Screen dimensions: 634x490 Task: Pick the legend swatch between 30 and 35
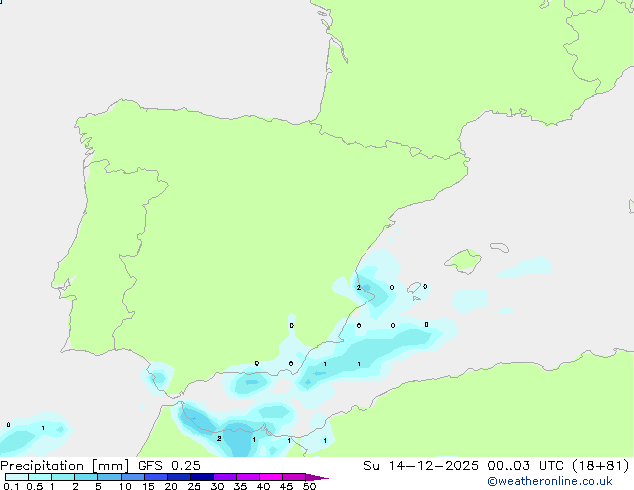(225, 477)
